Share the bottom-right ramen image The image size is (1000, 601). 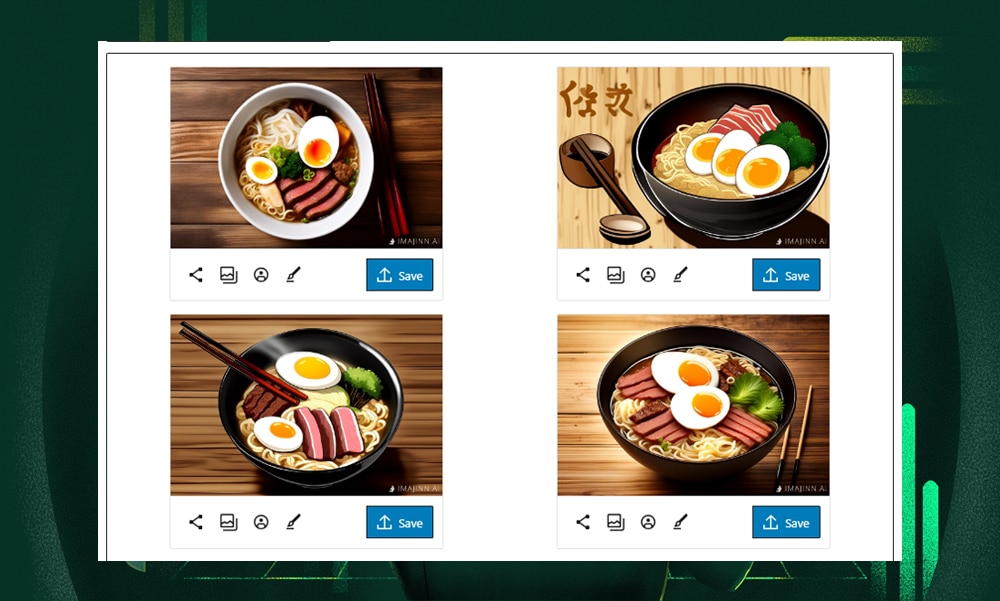coord(583,522)
